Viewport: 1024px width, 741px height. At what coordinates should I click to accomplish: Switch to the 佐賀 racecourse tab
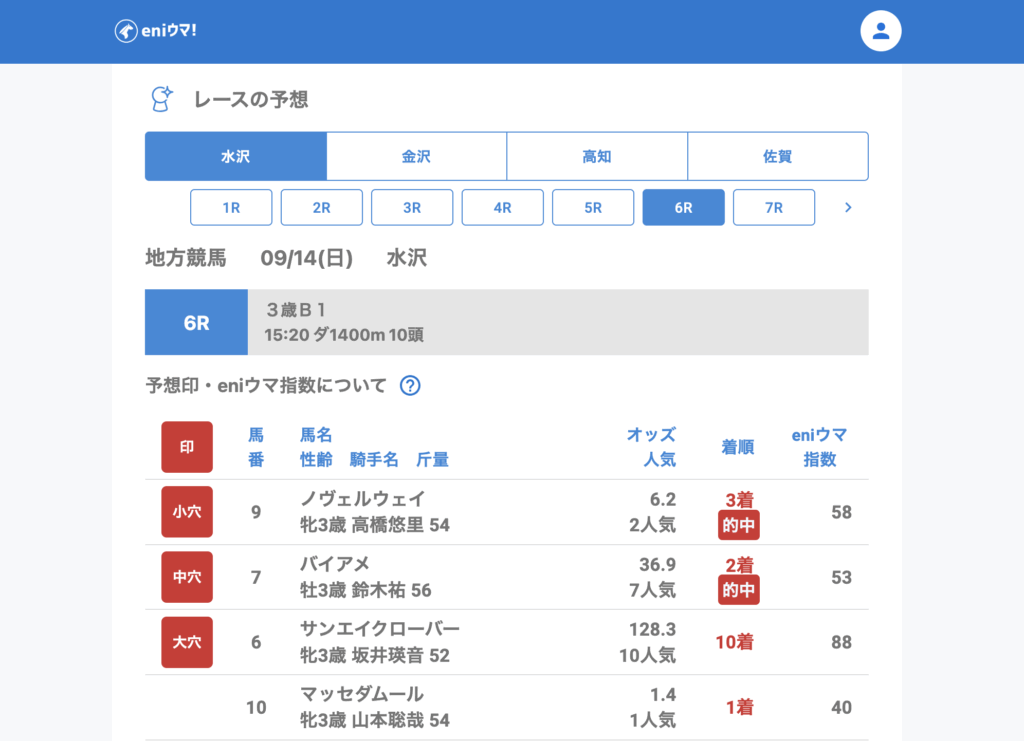[777, 157]
